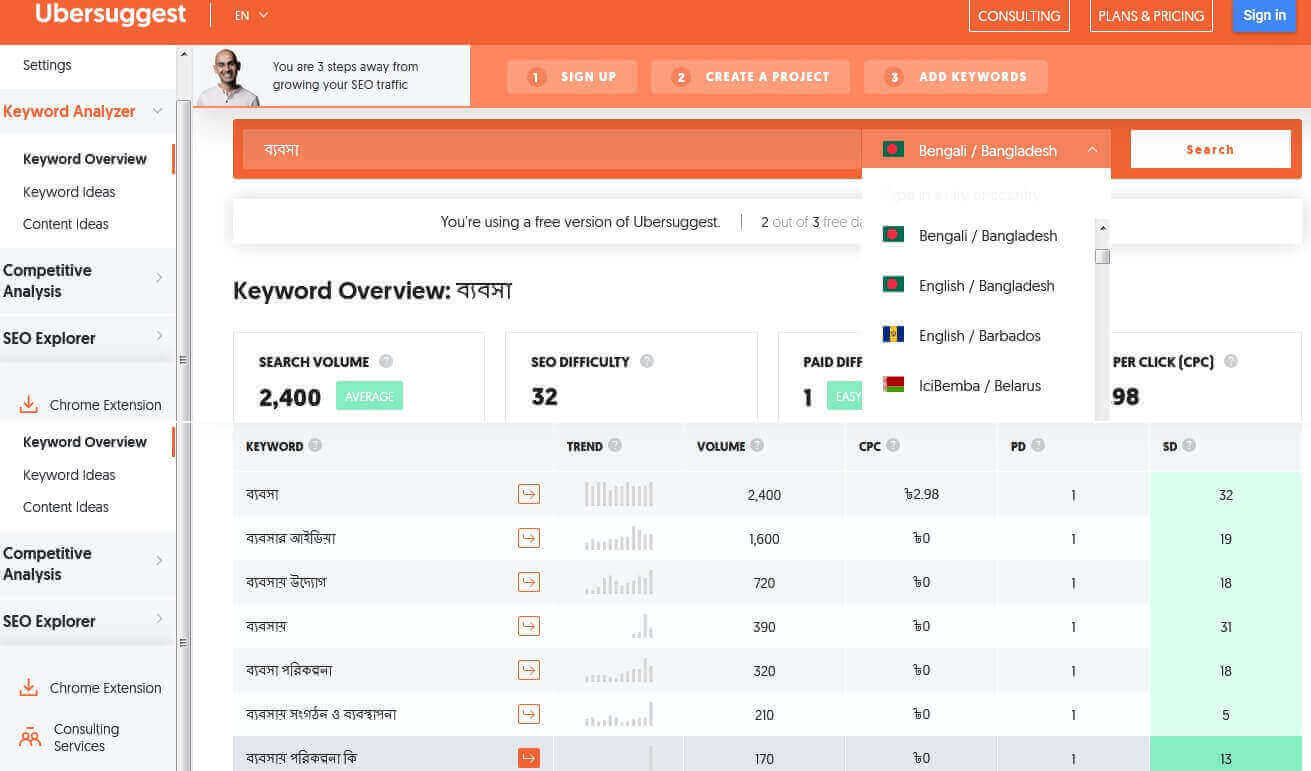This screenshot has height=771, width=1311.
Task: Open lower Keyword Ideas sidebar item
Action: tap(69, 475)
